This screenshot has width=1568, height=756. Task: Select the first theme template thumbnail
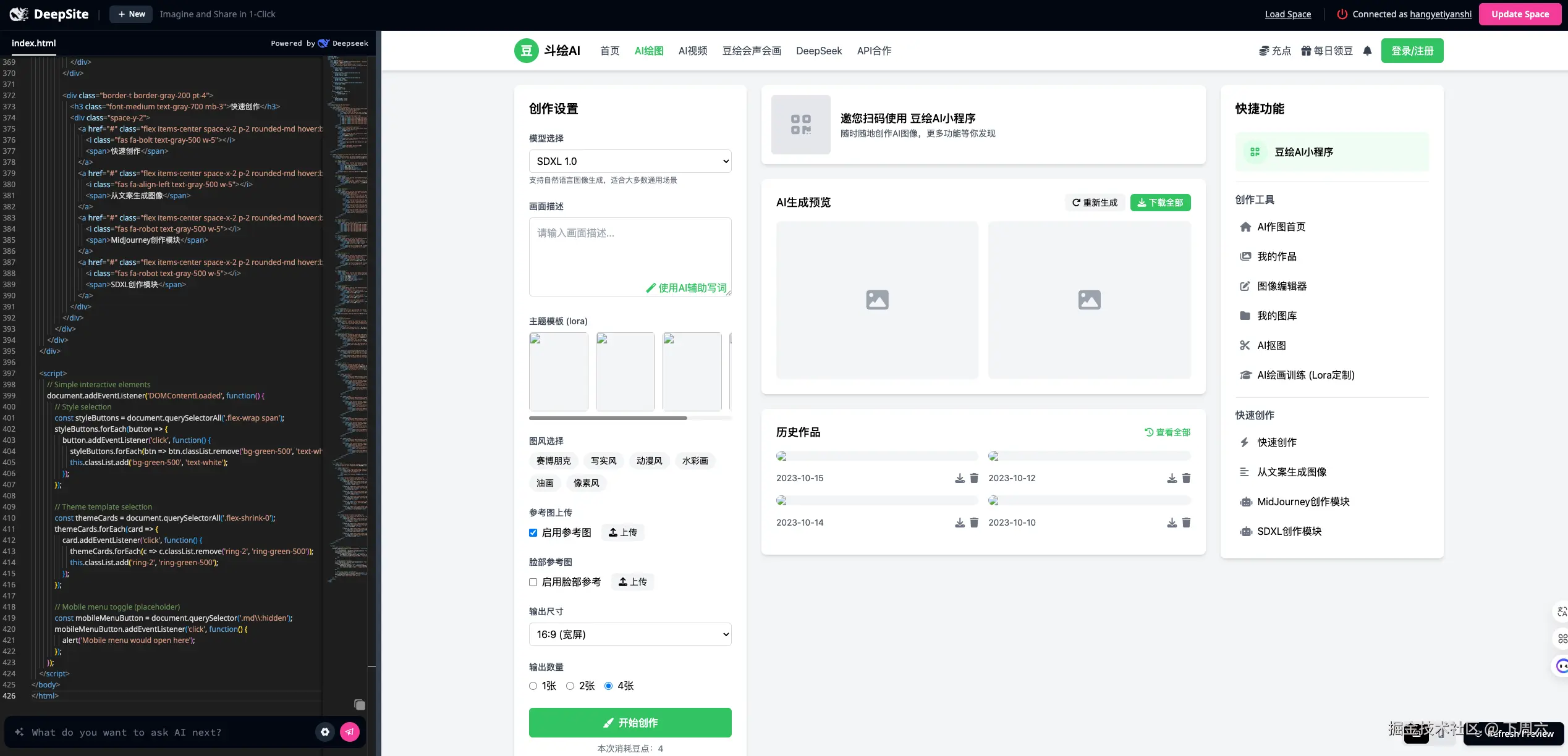pos(558,371)
